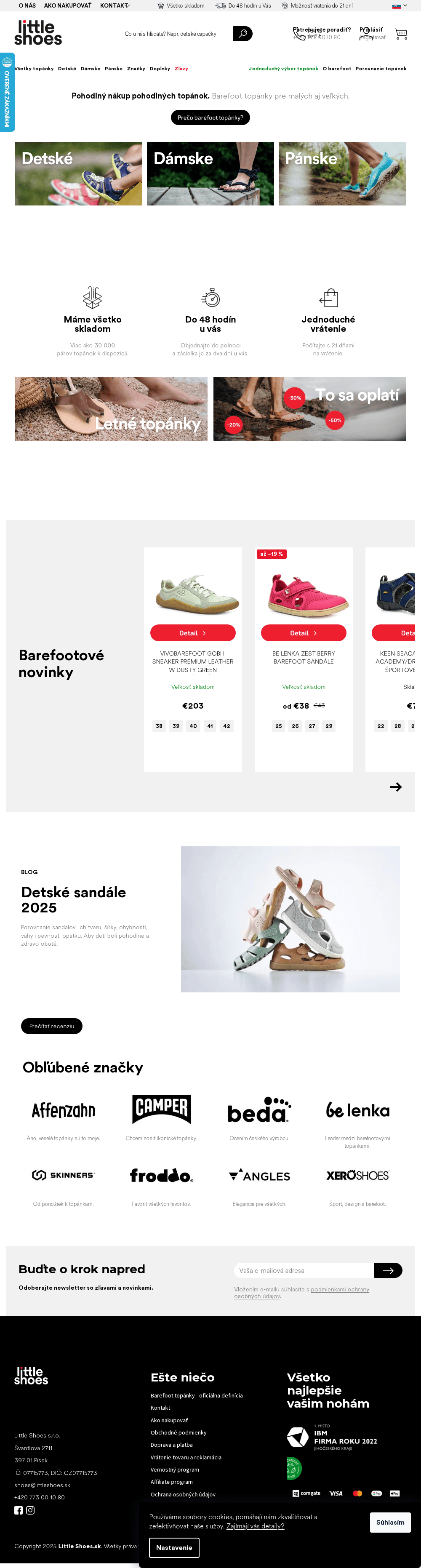This screenshot has width=421, height=1568.
Task: Click the Preco barefoot topánky? button
Action: (210, 117)
